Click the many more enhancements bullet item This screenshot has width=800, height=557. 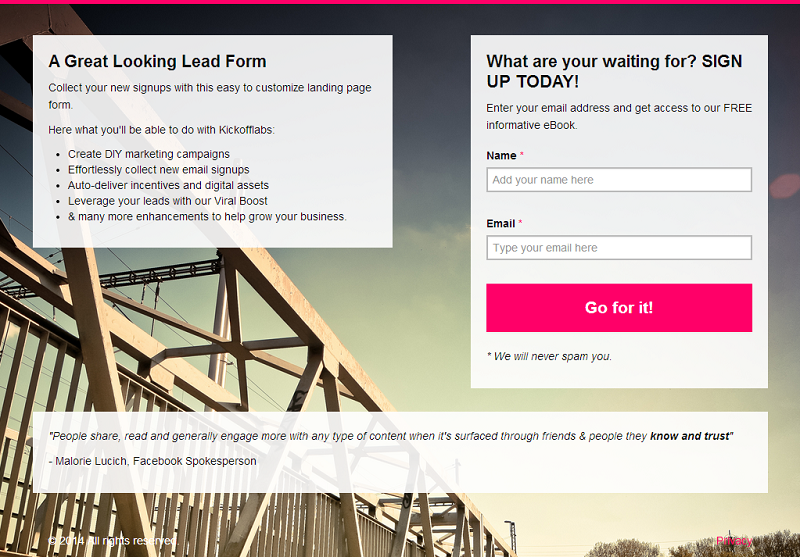(x=207, y=216)
